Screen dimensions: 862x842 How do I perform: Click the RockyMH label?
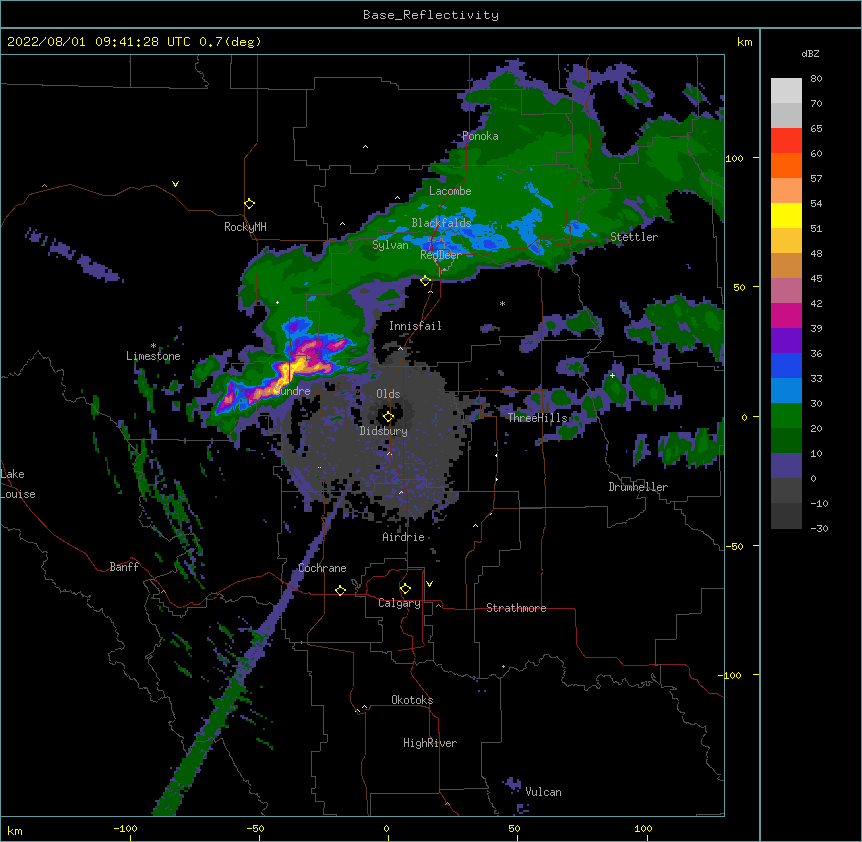coord(245,227)
